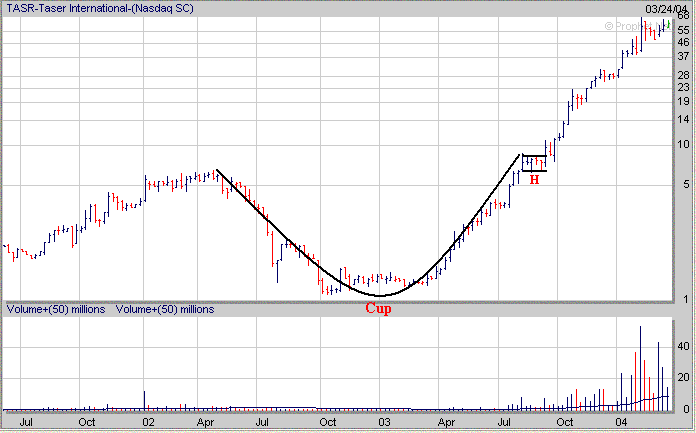The height and width of the screenshot is (433, 696).
Task: Select the 23 price axis label
Action: click(684, 87)
